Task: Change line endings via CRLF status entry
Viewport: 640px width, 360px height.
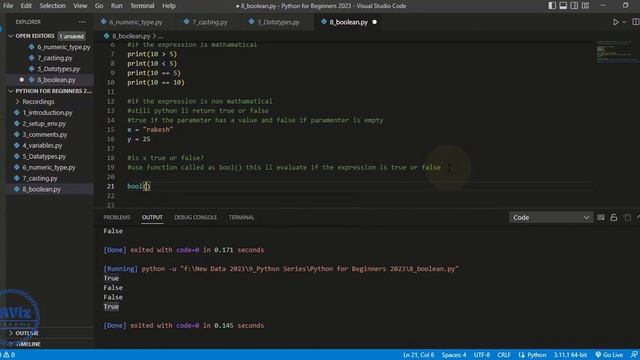Action: coord(504,355)
